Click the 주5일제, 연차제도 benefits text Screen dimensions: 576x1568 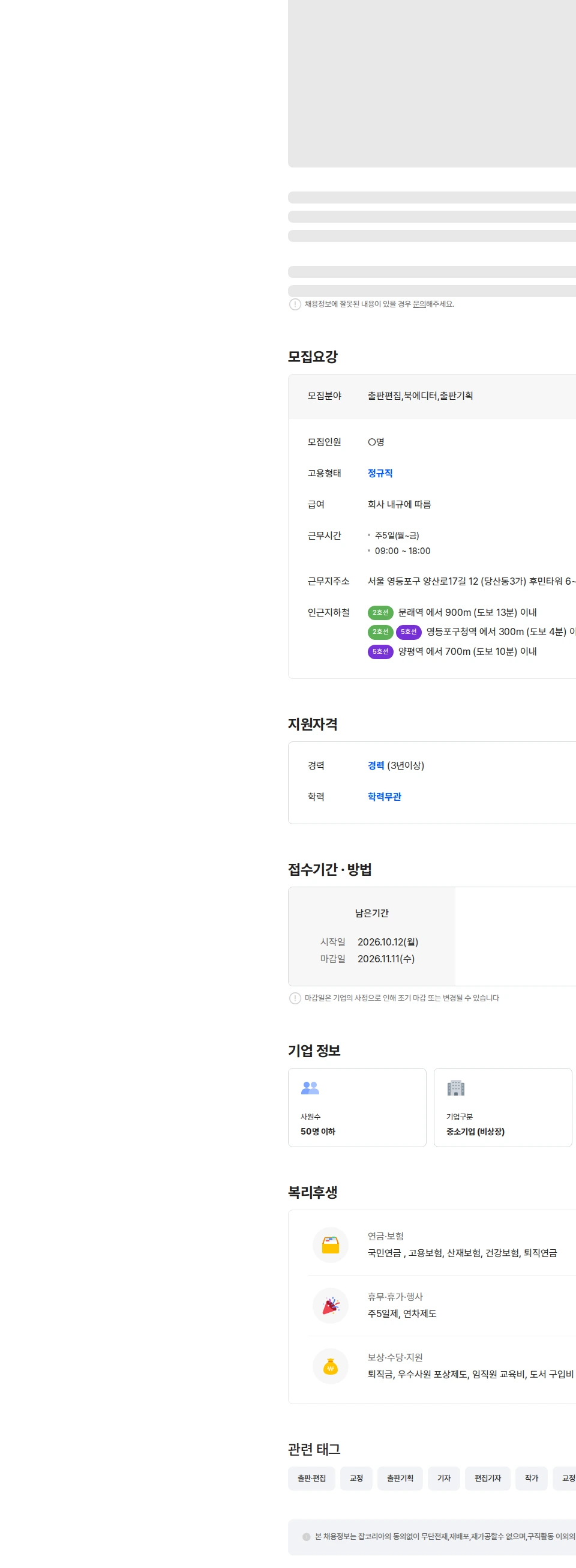[x=402, y=1313]
